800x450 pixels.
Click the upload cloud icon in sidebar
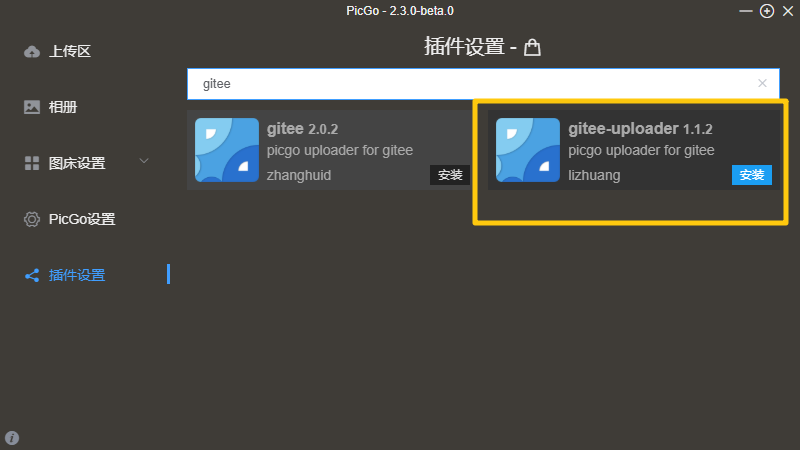tap(32, 52)
